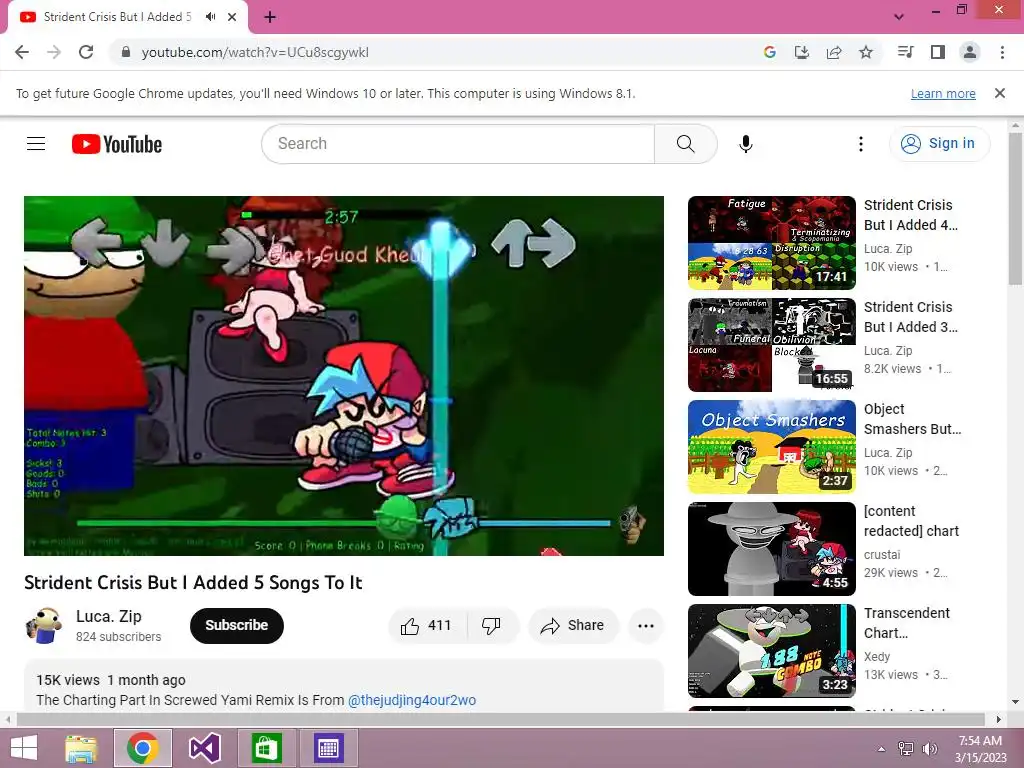
Task: Start voice search with microphone icon
Action: point(746,144)
